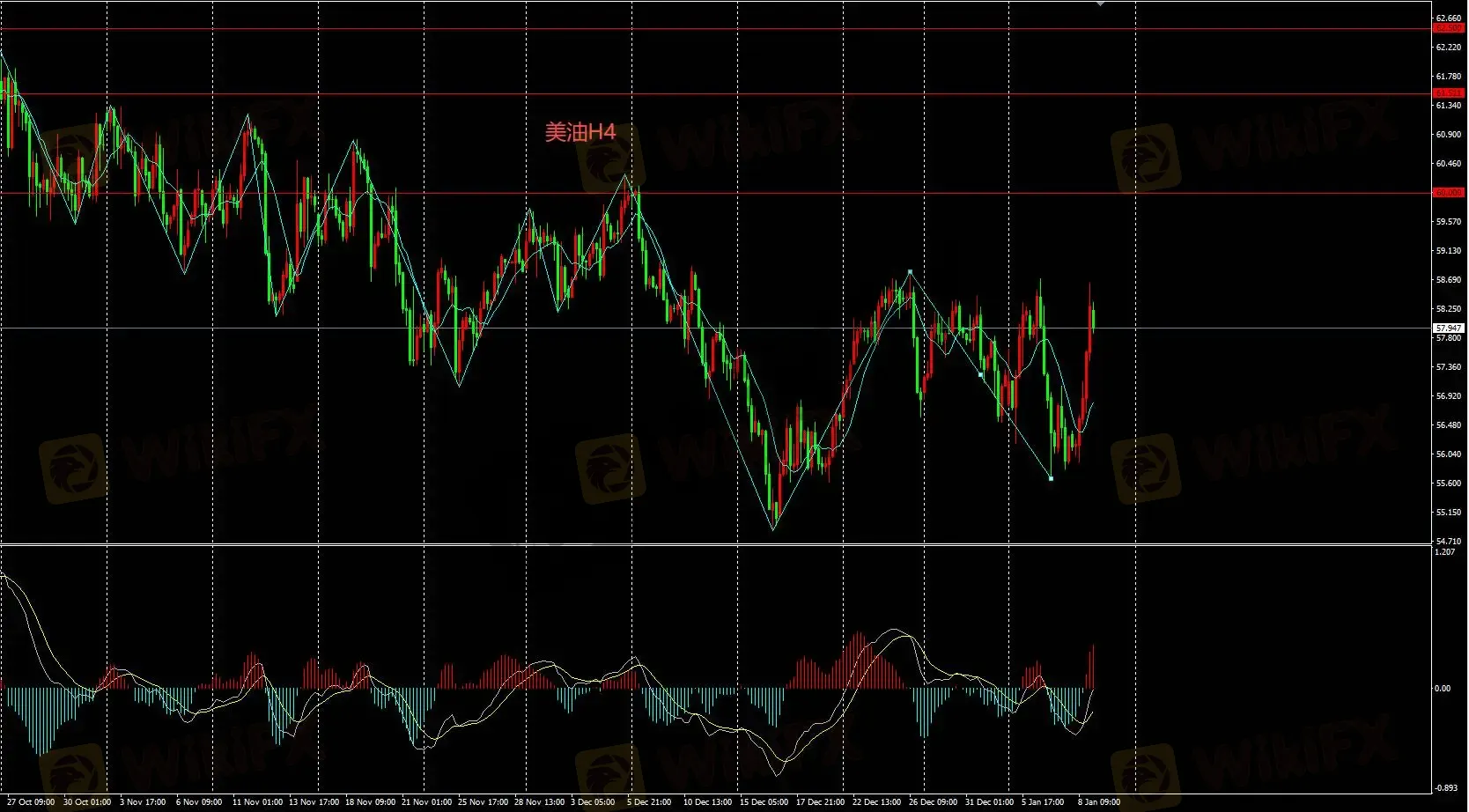The height and width of the screenshot is (812, 1469).
Task: Click the 25 Nov 17:00 time label
Action: click(483, 802)
